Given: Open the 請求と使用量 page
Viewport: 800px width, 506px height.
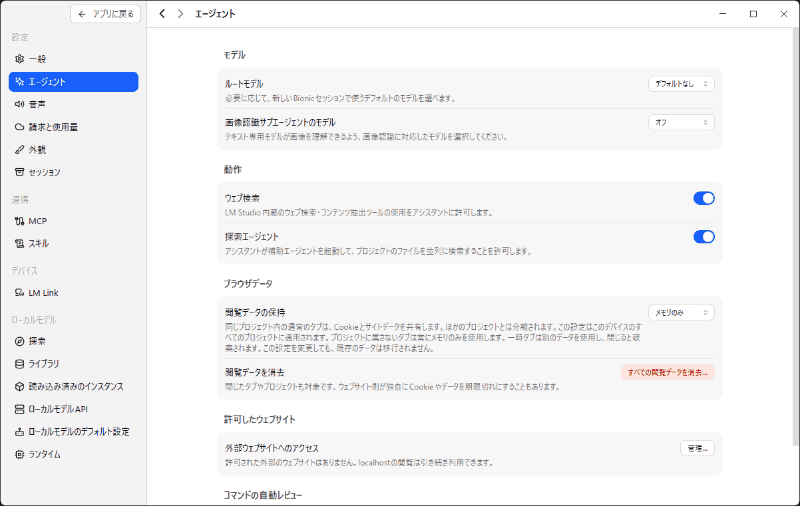Looking at the screenshot, I should [x=73, y=126].
